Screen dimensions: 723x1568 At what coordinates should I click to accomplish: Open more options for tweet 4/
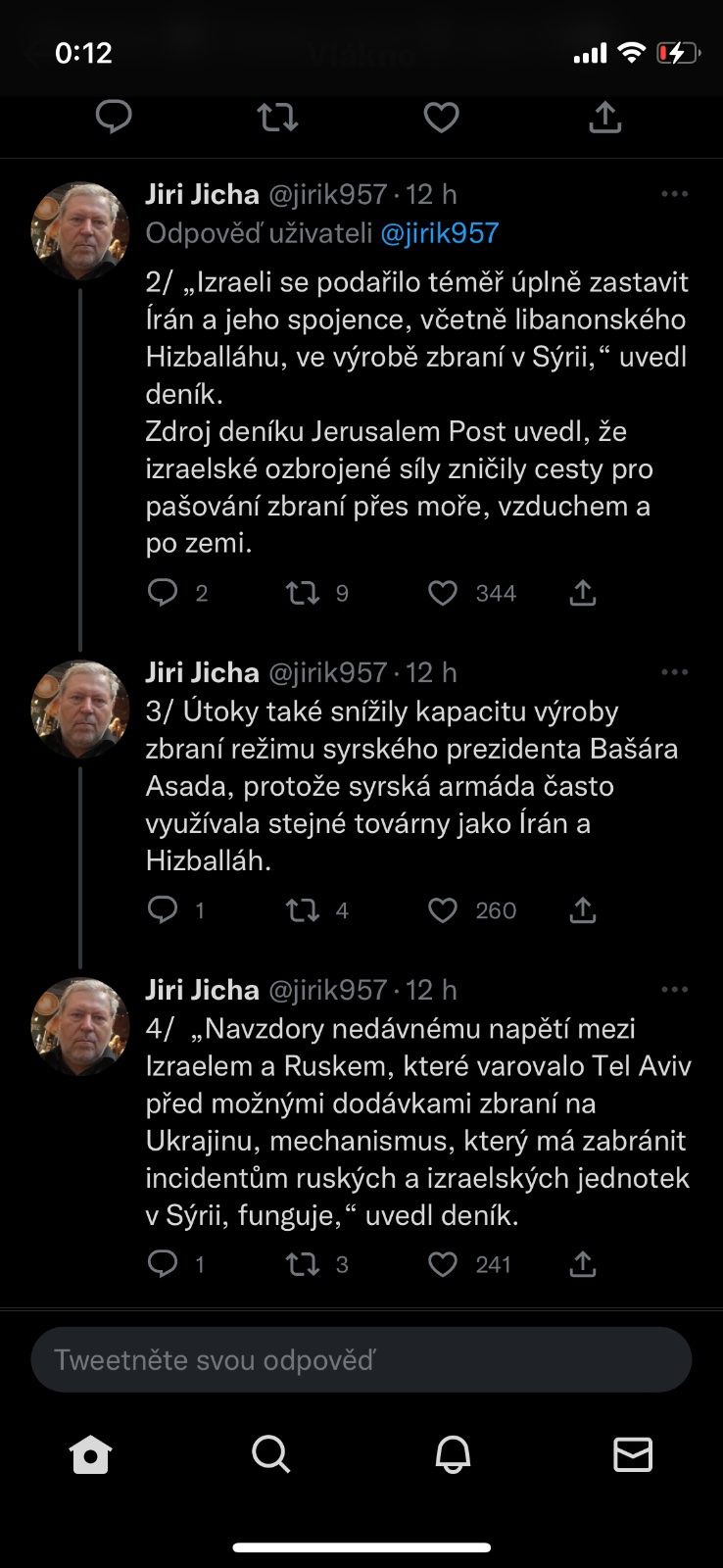[674, 990]
